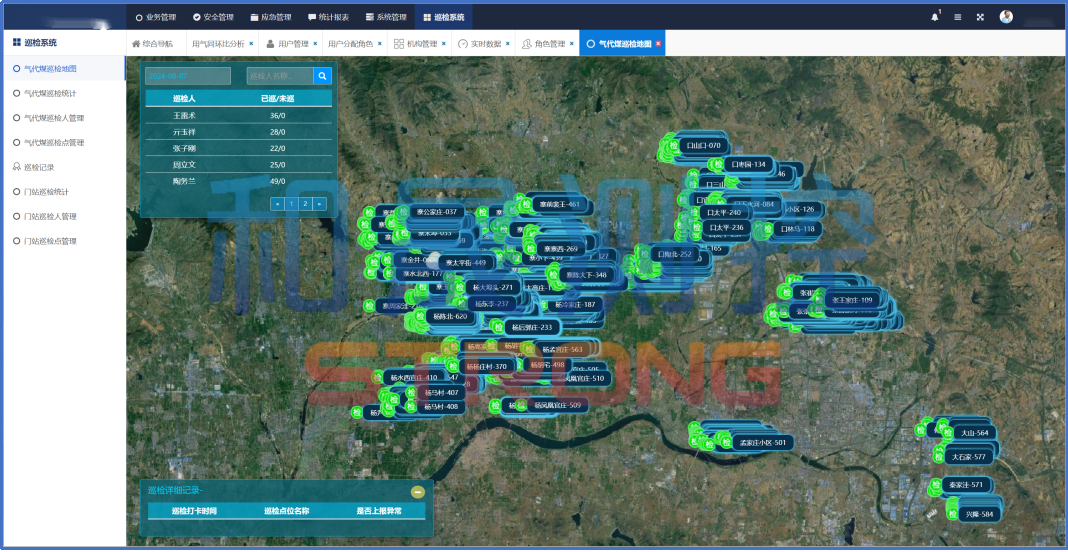Open 应急管理 in the top navigation
This screenshot has height=552, width=1068.
tap(270, 17)
